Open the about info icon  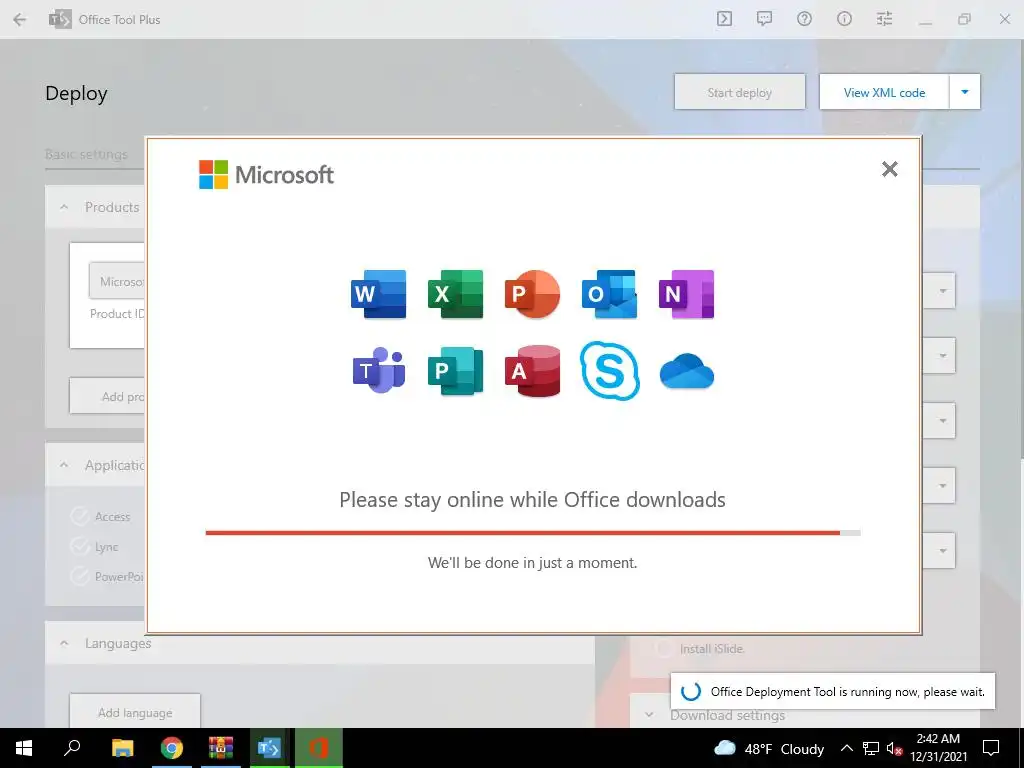point(844,19)
